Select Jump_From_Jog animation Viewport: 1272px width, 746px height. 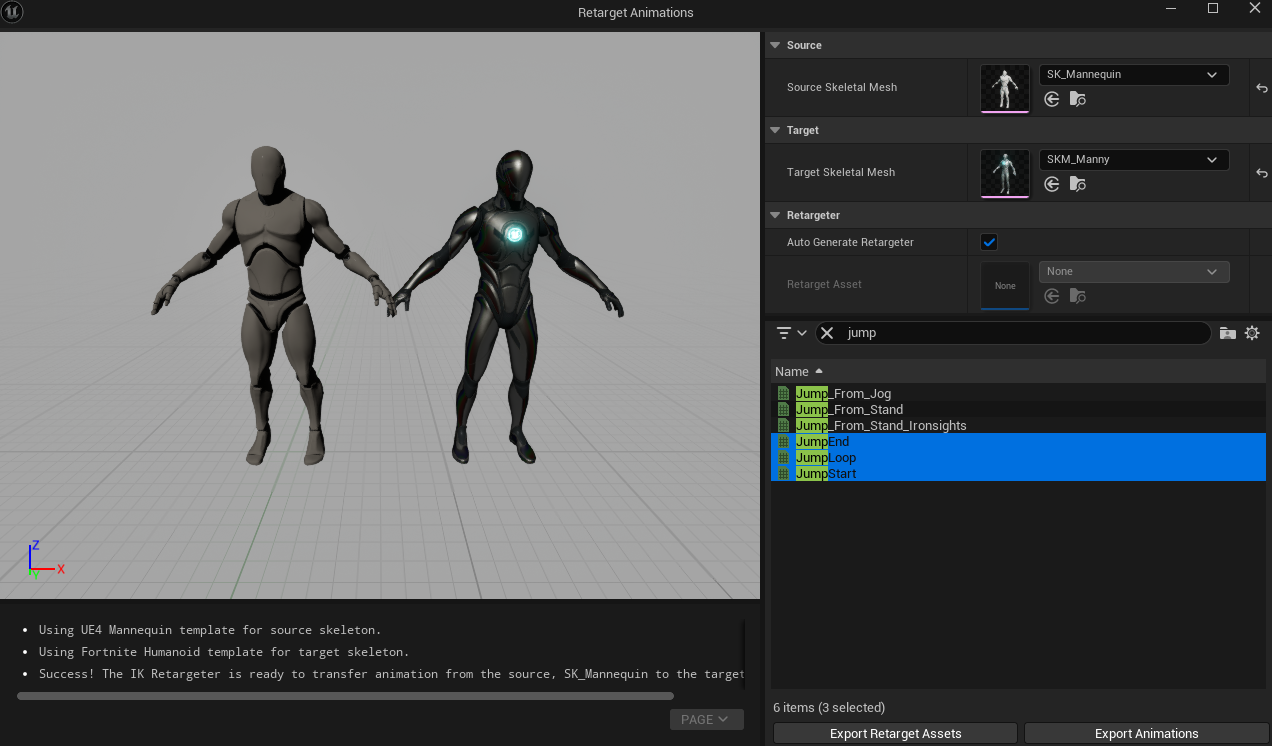tap(1018, 394)
